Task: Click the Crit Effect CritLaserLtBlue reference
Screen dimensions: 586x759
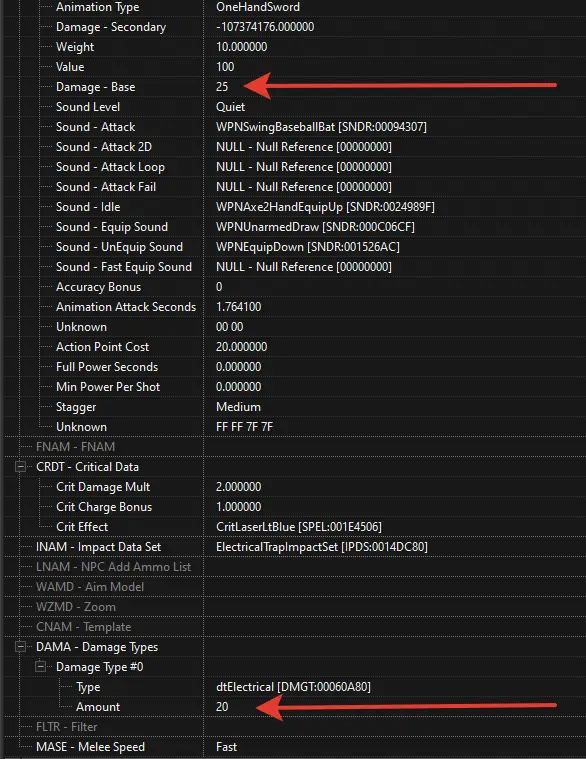Action: coord(299,527)
